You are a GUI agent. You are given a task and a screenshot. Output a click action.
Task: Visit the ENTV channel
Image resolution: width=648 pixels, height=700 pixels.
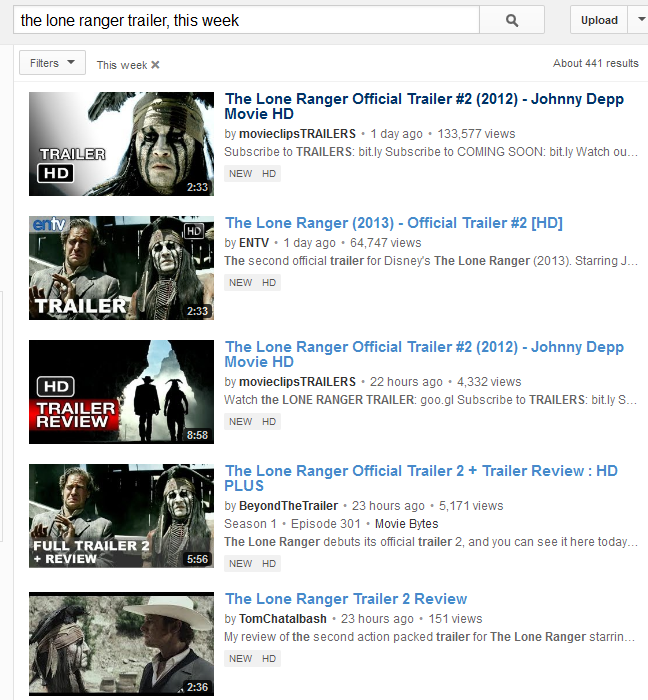click(254, 243)
